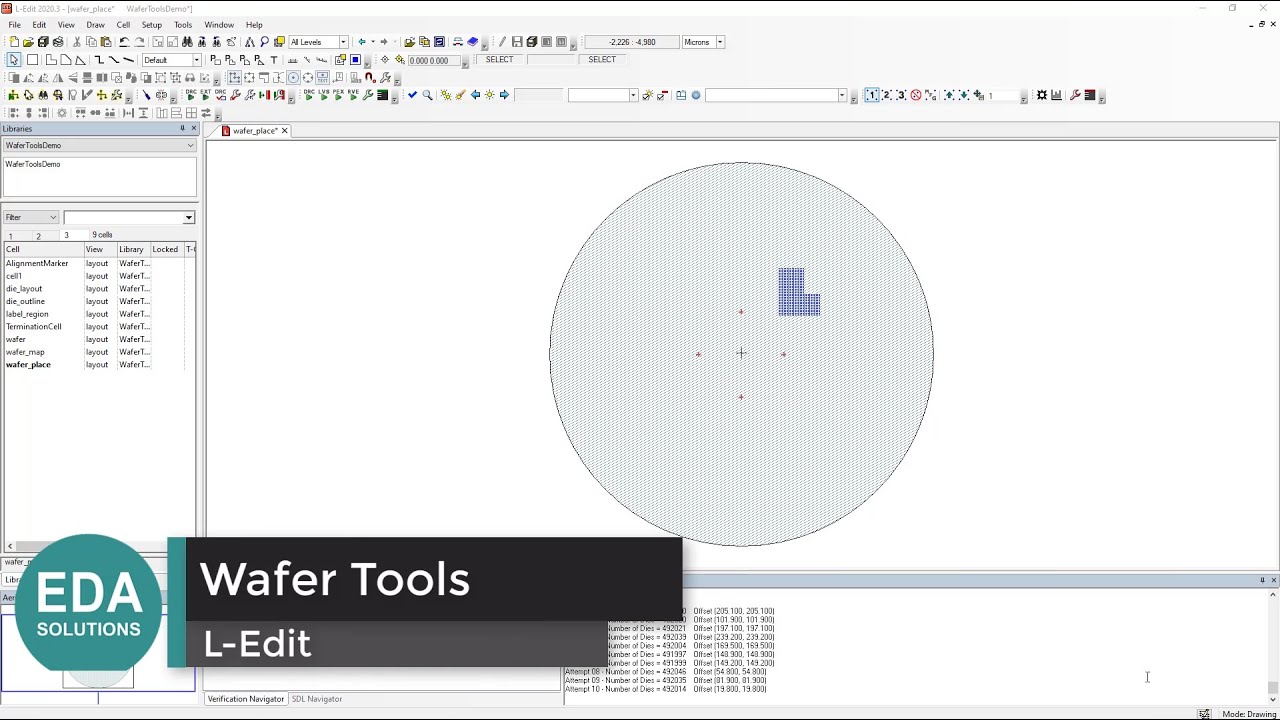Toggle the number 1 level button
This screenshot has width=1280, height=720.
(871, 95)
